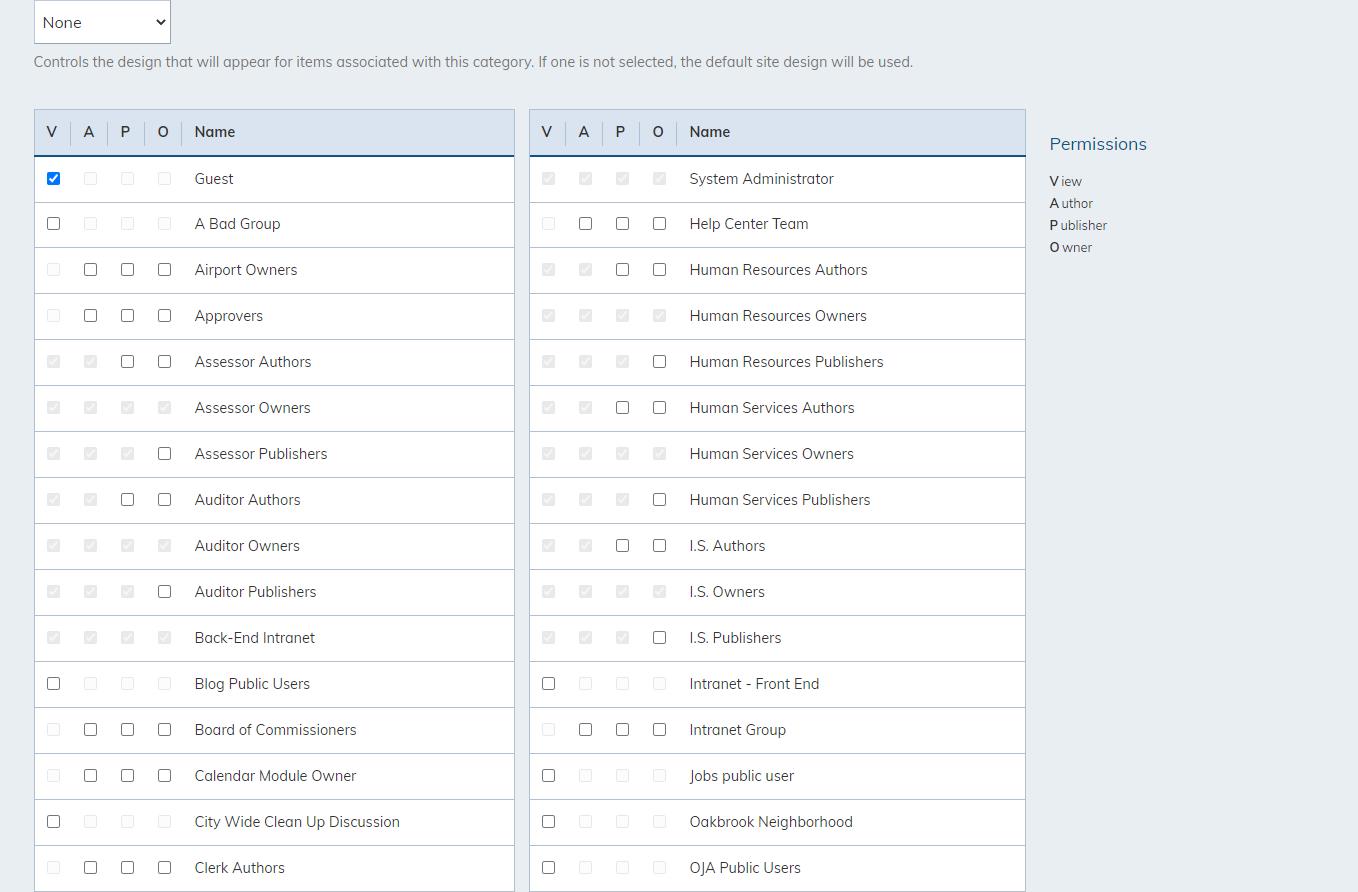Click Name column header in left table
This screenshot has width=1358, height=892.
point(215,132)
